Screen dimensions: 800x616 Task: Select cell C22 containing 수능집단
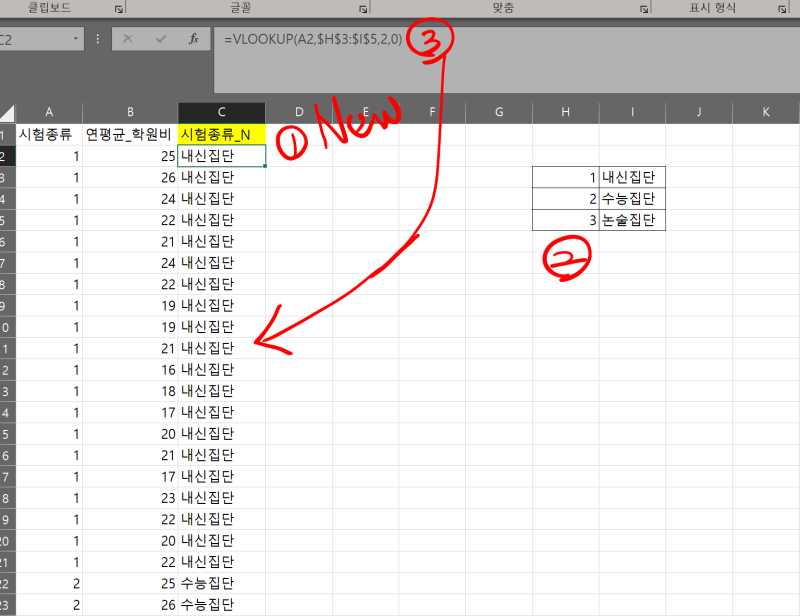(221, 583)
